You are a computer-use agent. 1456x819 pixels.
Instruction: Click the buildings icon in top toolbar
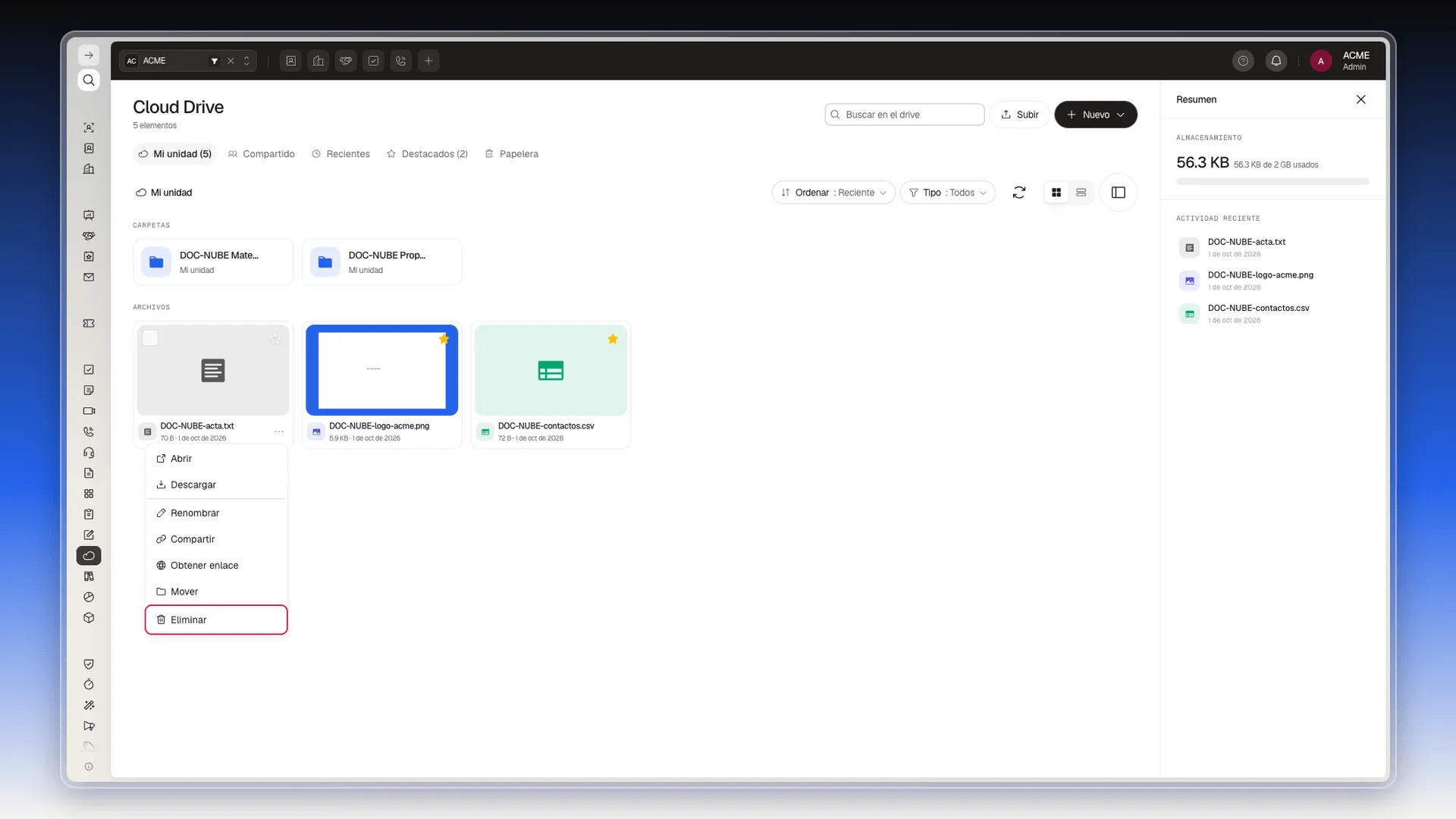(x=318, y=61)
